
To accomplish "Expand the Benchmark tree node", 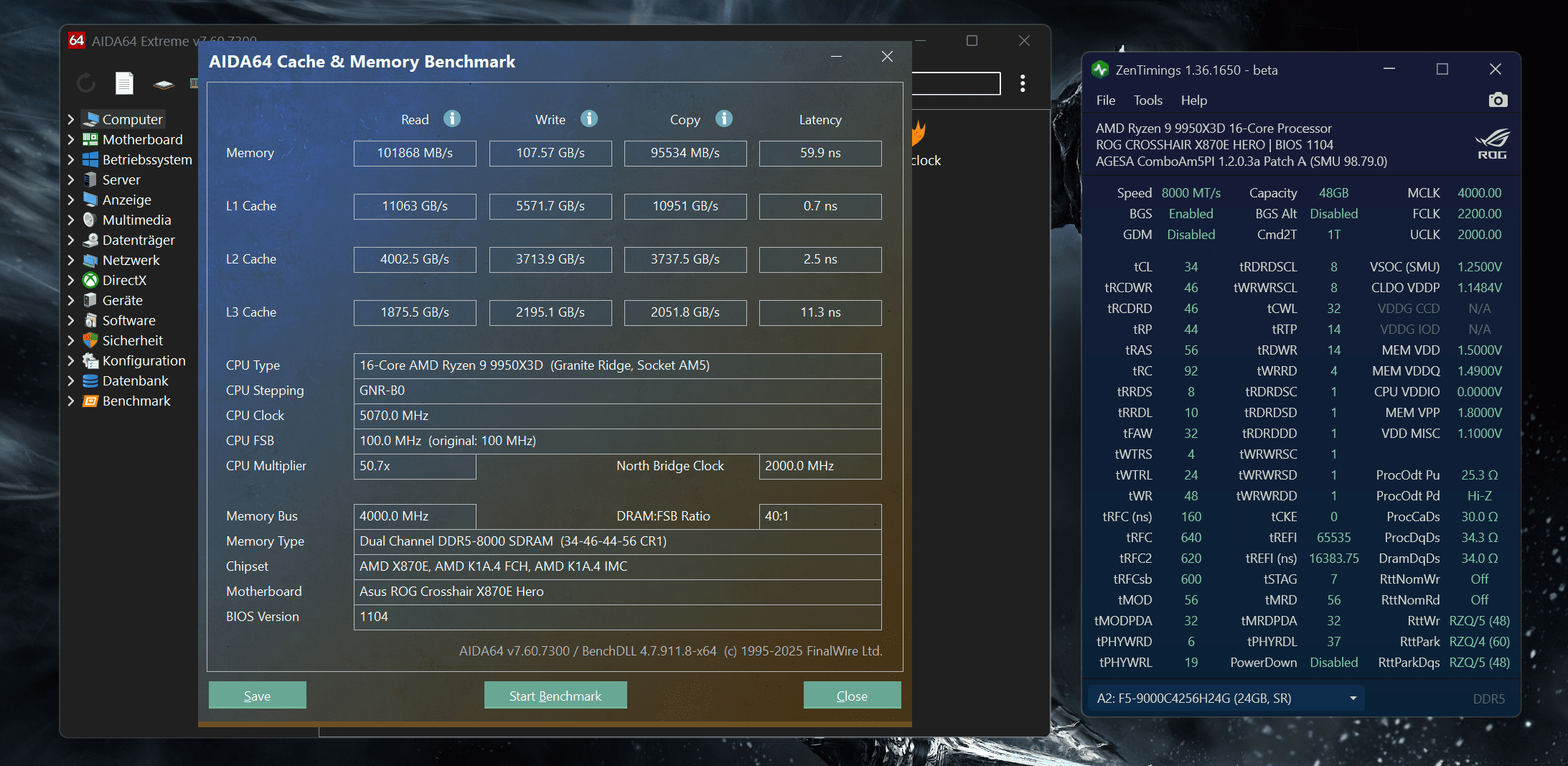I will (x=71, y=401).
